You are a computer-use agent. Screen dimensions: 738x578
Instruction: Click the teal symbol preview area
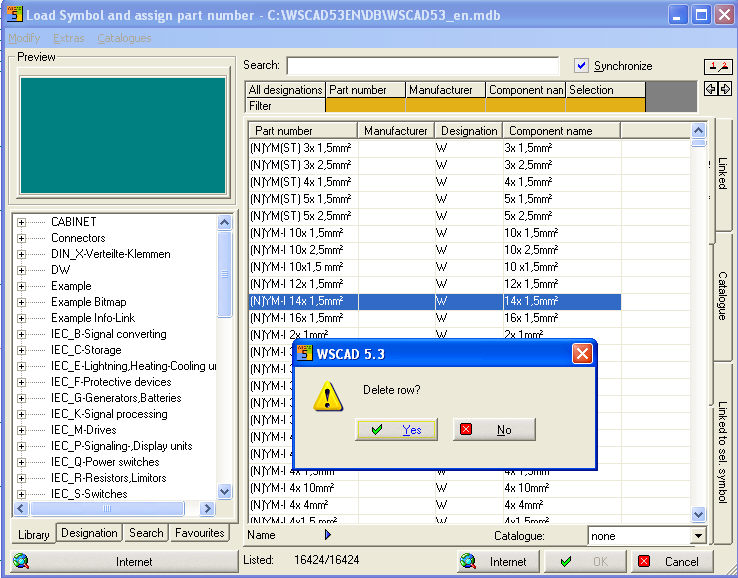(123, 136)
